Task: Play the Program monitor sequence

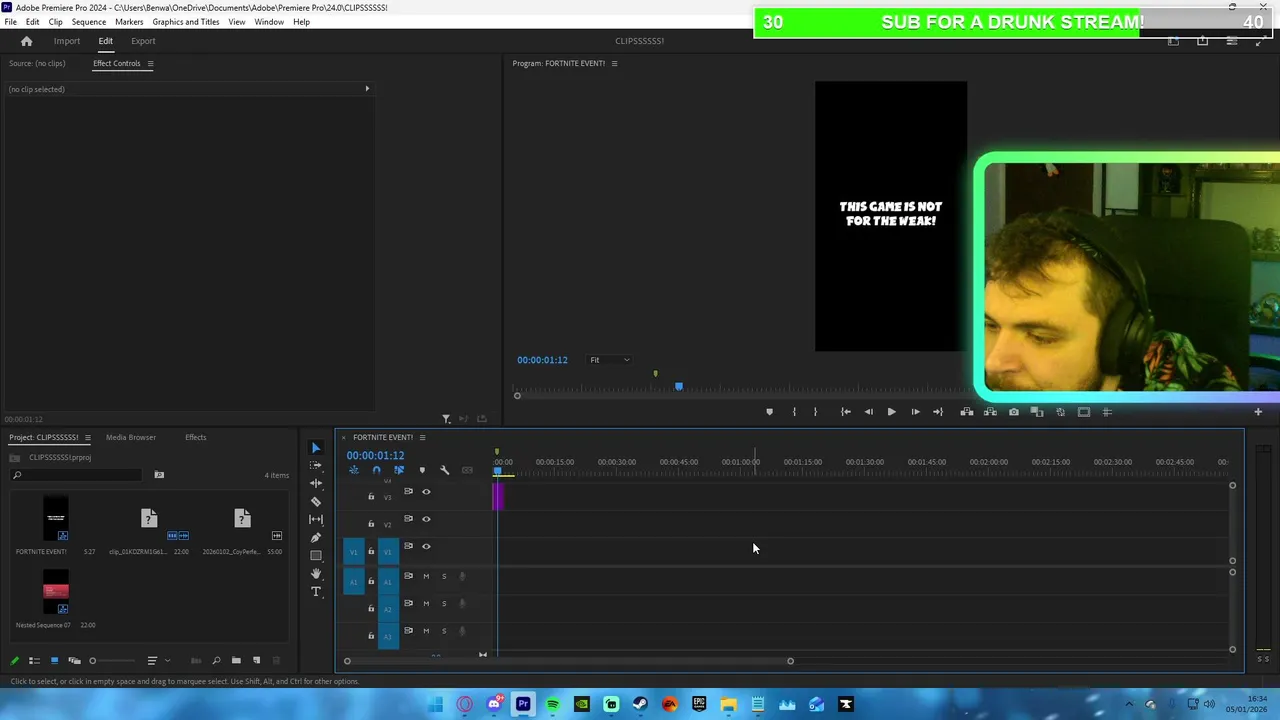Action: [x=891, y=412]
